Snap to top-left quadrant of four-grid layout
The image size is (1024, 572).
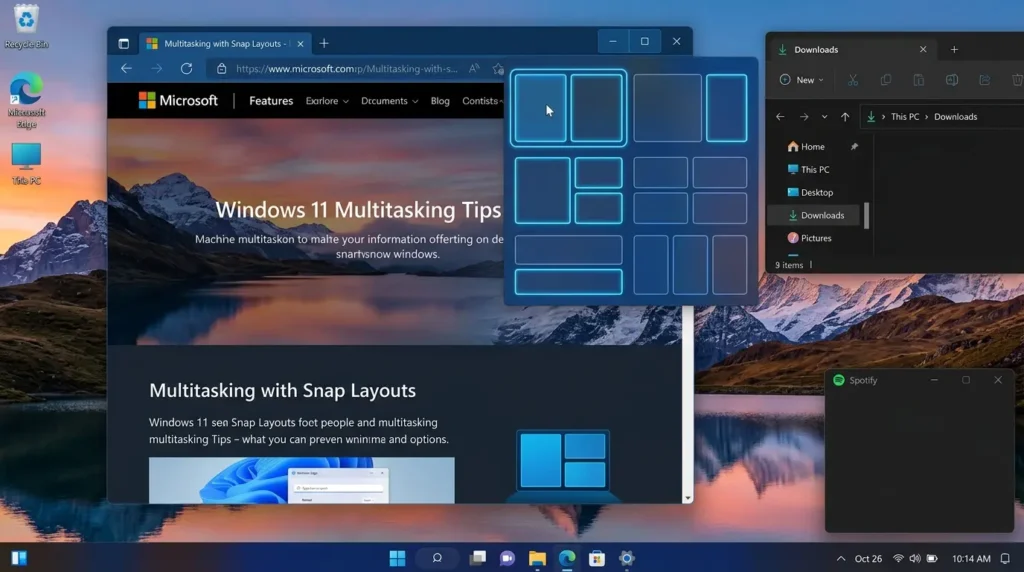pos(660,172)
